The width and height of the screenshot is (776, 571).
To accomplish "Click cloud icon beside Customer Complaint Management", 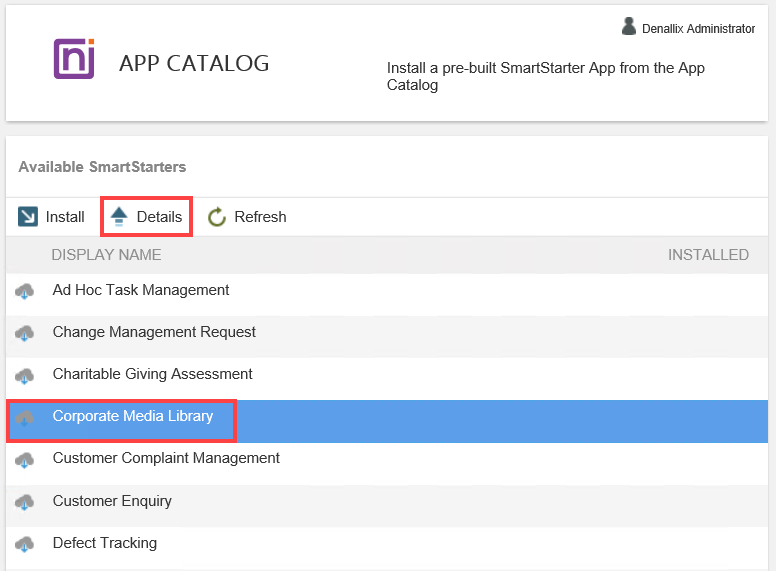I will (25, 459).
